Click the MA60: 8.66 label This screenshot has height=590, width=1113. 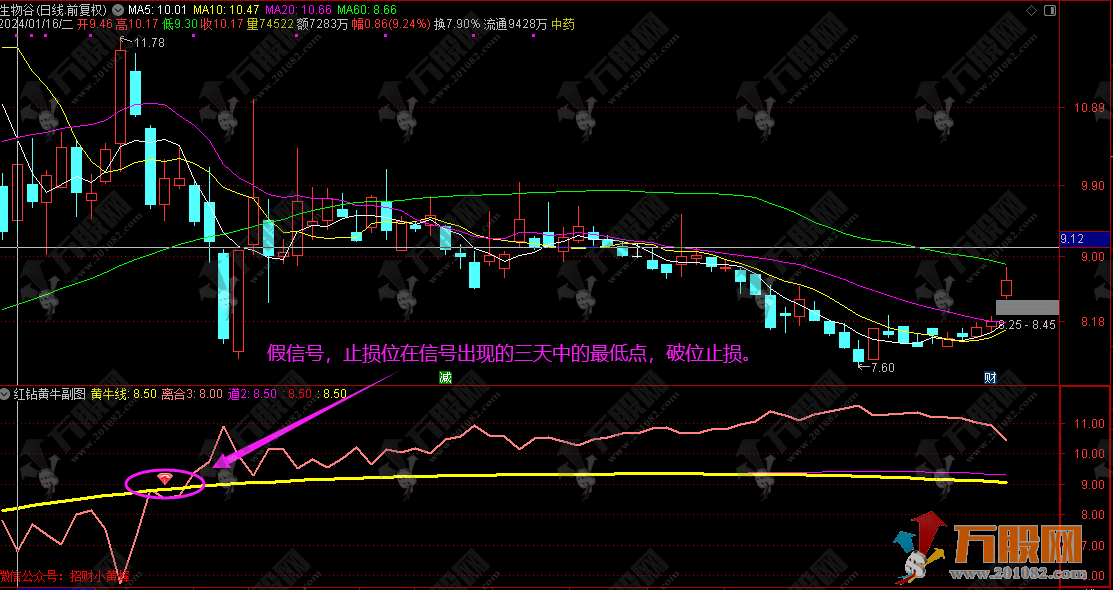(x=367, y=10)
